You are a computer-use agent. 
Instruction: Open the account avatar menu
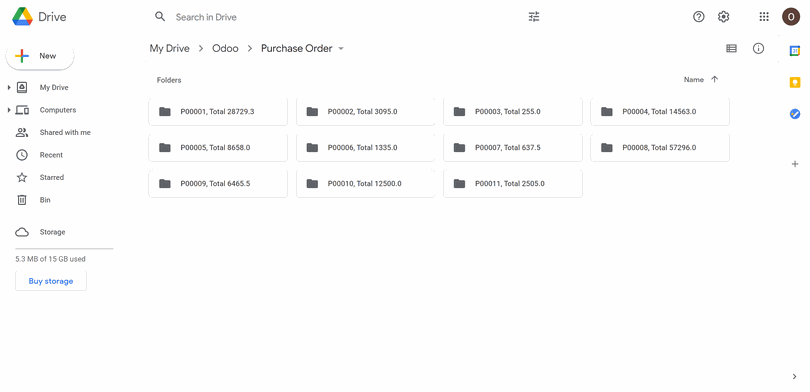(x=790, y=17)
